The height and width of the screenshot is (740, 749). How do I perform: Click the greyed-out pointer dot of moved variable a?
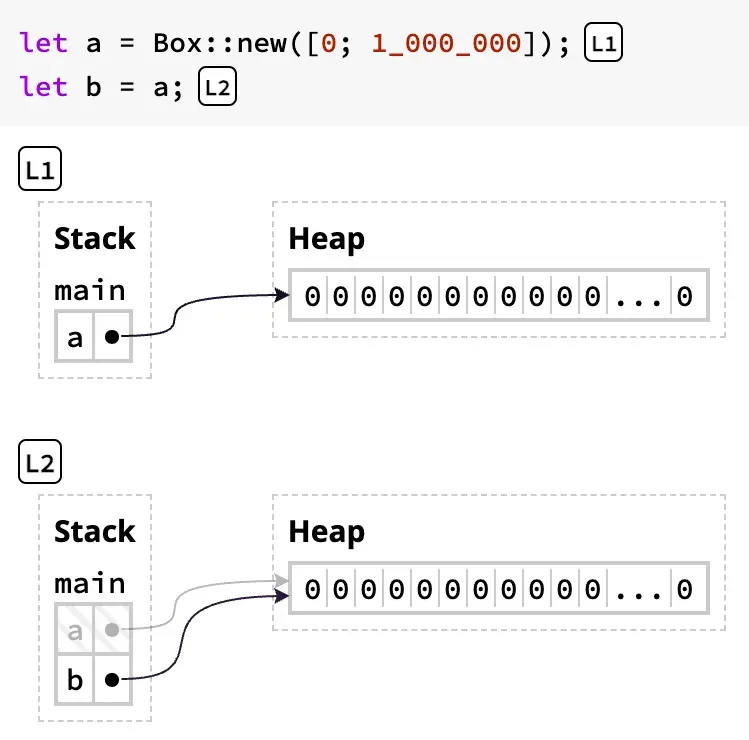pyautogui.click(x=112, y=630)
